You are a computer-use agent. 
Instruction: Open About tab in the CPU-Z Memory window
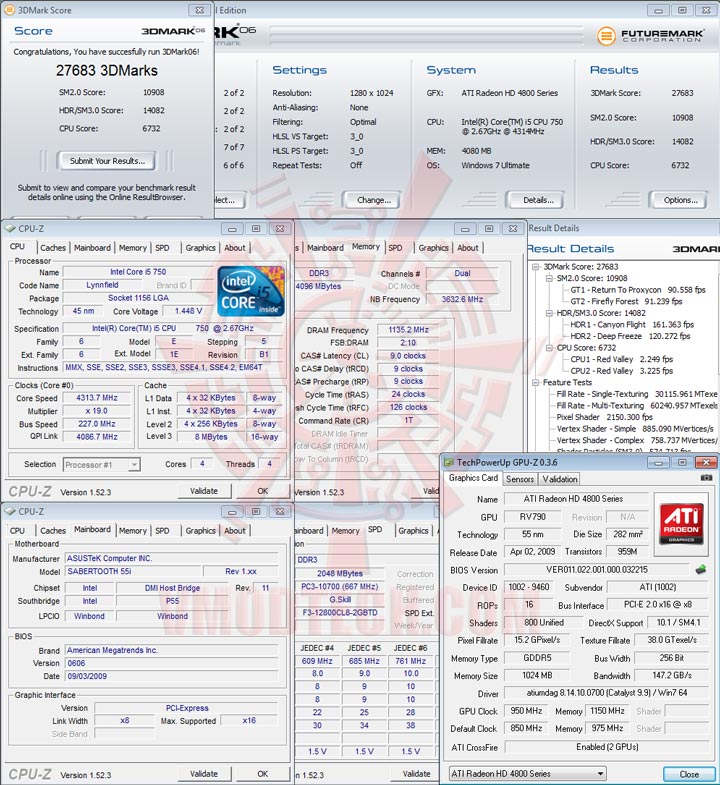(x=468, y=248)
